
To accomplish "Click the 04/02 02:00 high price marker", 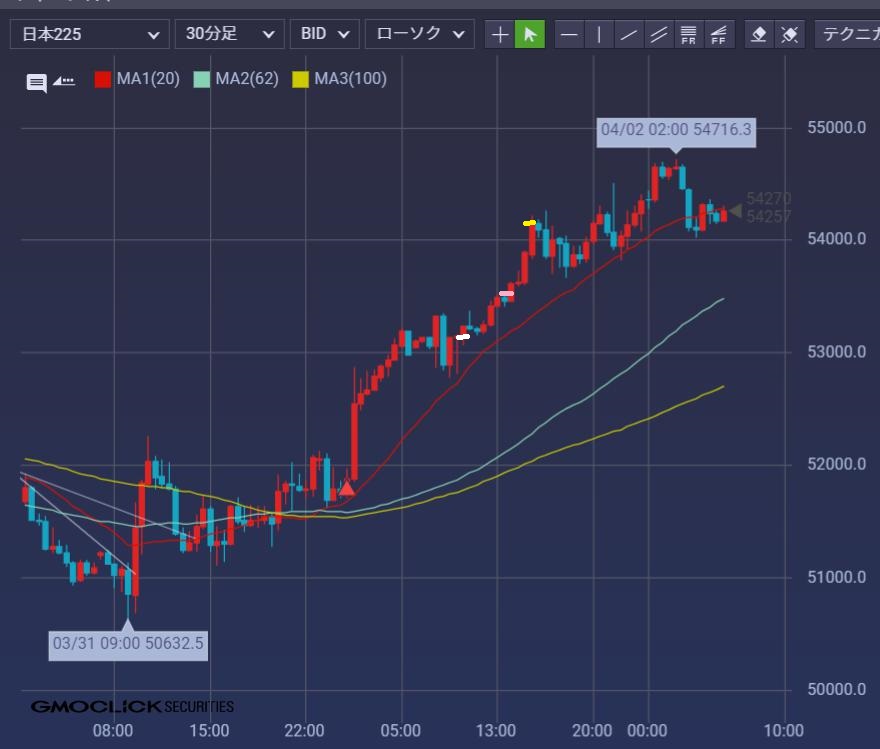I will pos(676,130).
